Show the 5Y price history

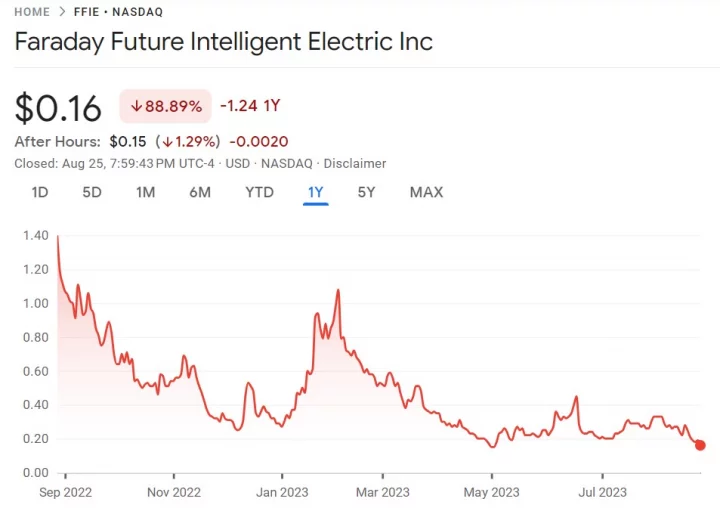click(366, 192)
